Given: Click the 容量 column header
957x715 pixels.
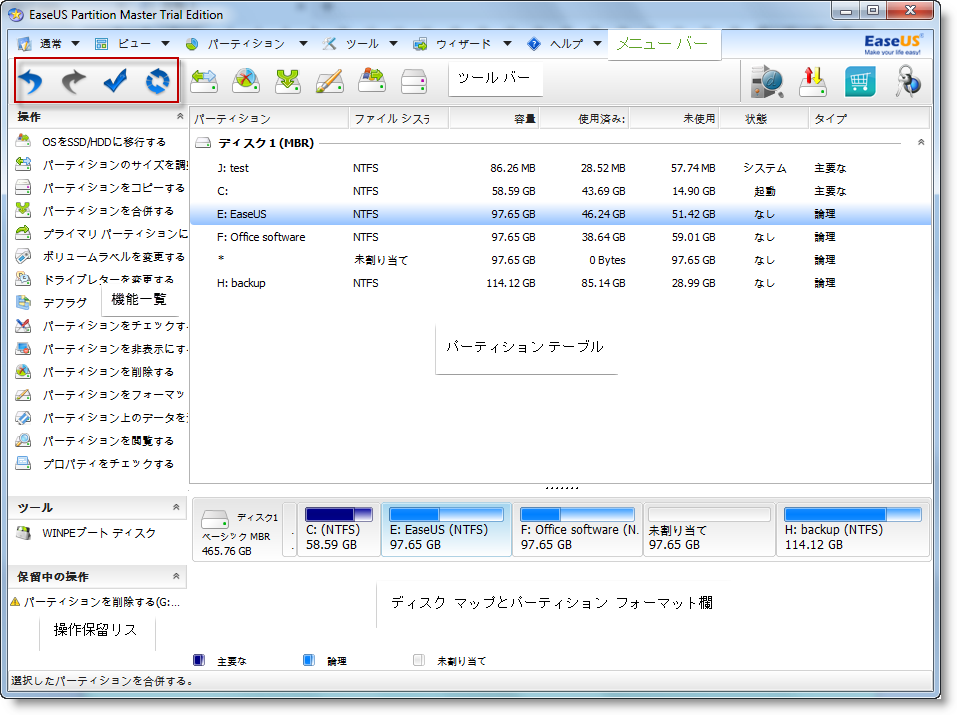Looking at the screenshot, I should pos(493,119).
